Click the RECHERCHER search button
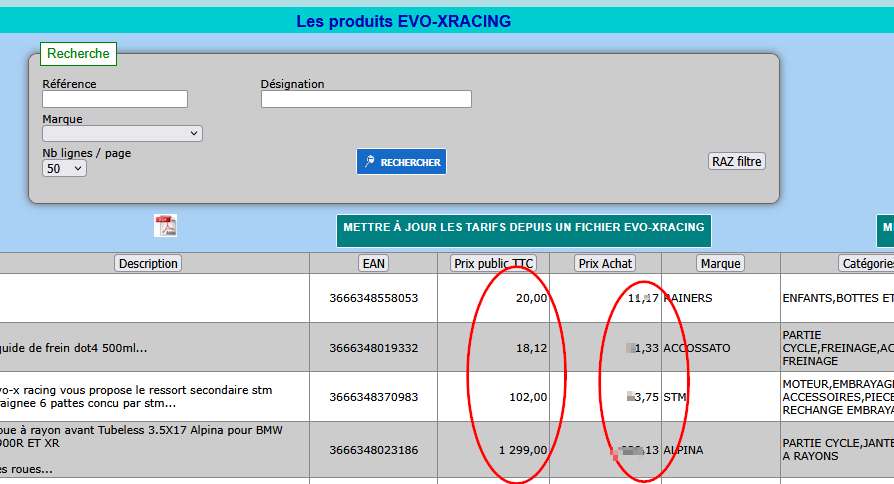Image resolution: width=894 pixels, height=484 pixels. pyautogui.click(x=401, y=162)
